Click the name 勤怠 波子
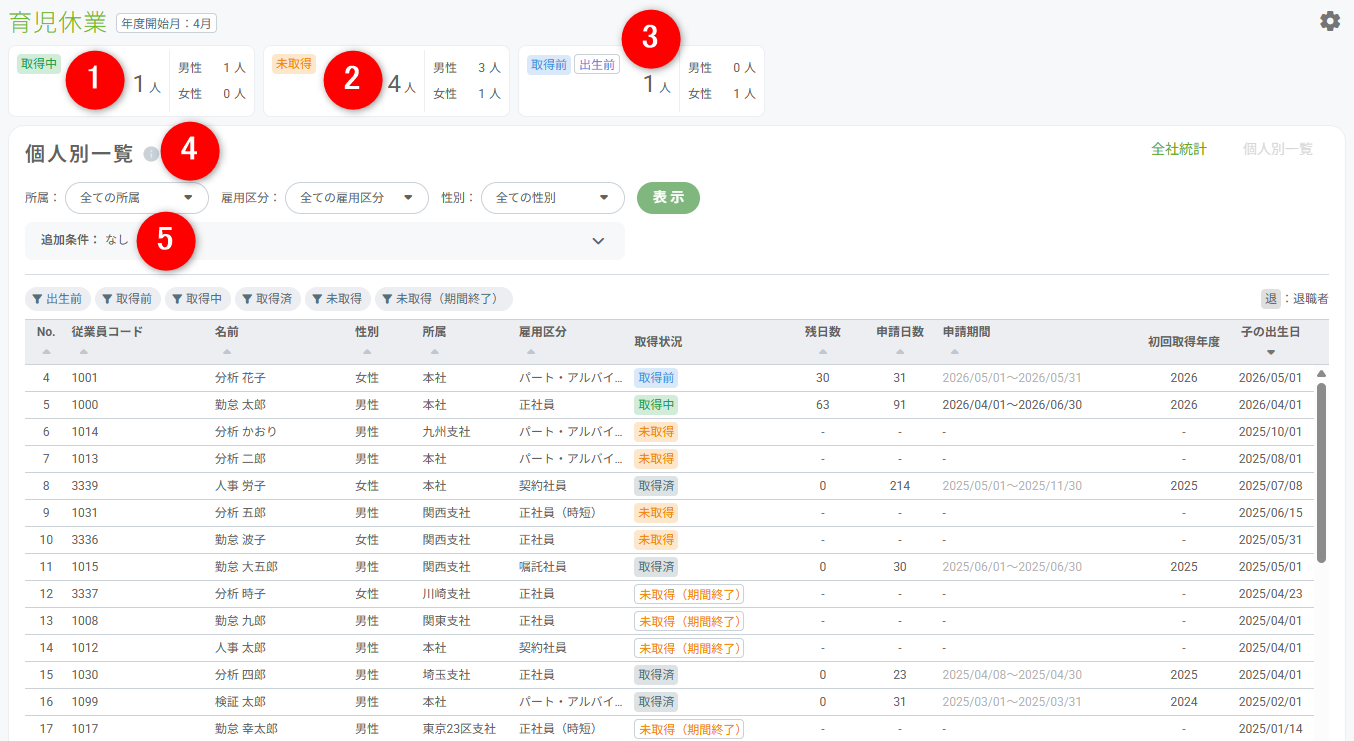Image resolution: width=1354 pixels, height=741 pixels. (240, 540)
